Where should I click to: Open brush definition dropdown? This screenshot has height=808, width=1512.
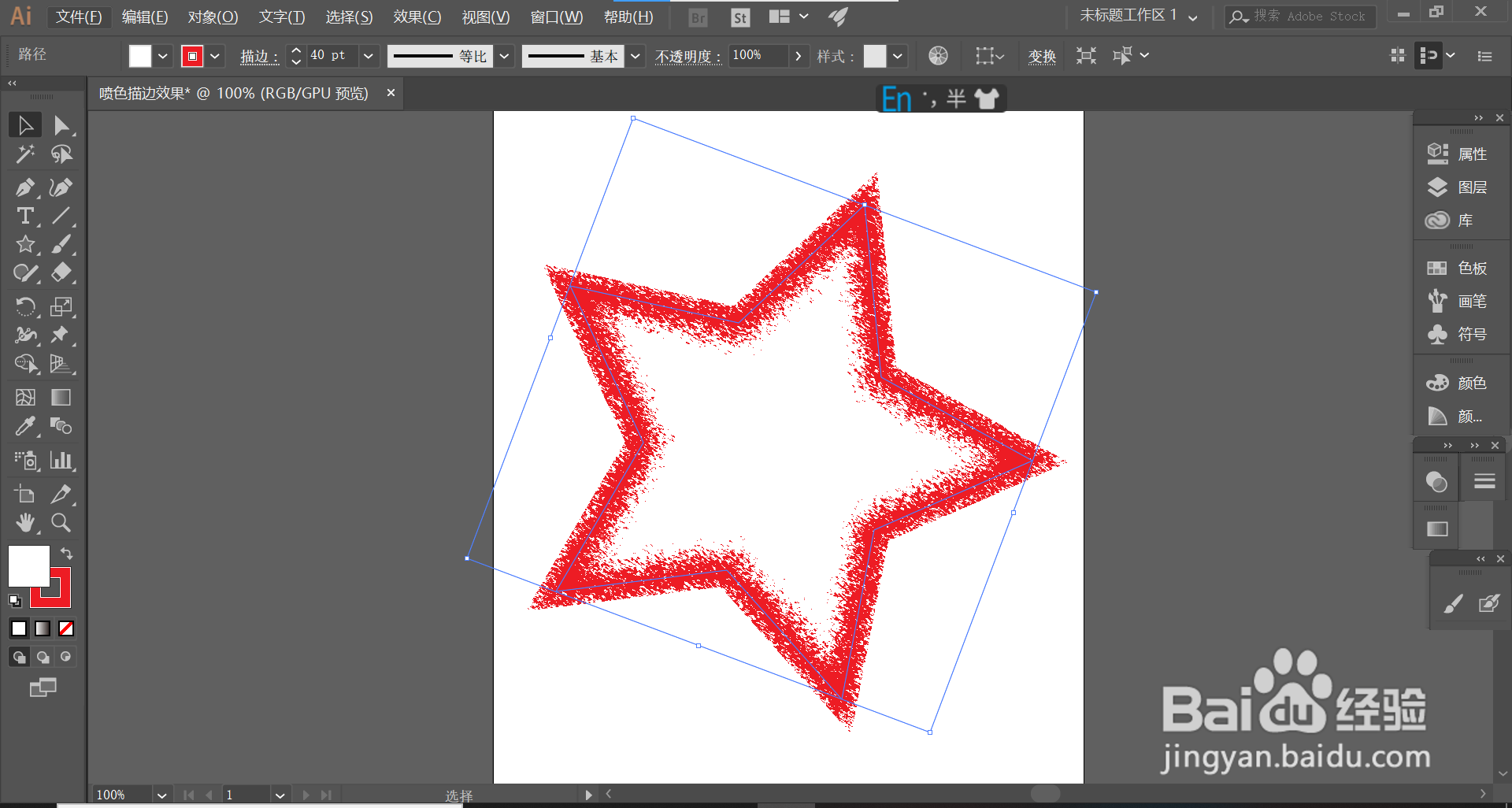click(636, 56)
